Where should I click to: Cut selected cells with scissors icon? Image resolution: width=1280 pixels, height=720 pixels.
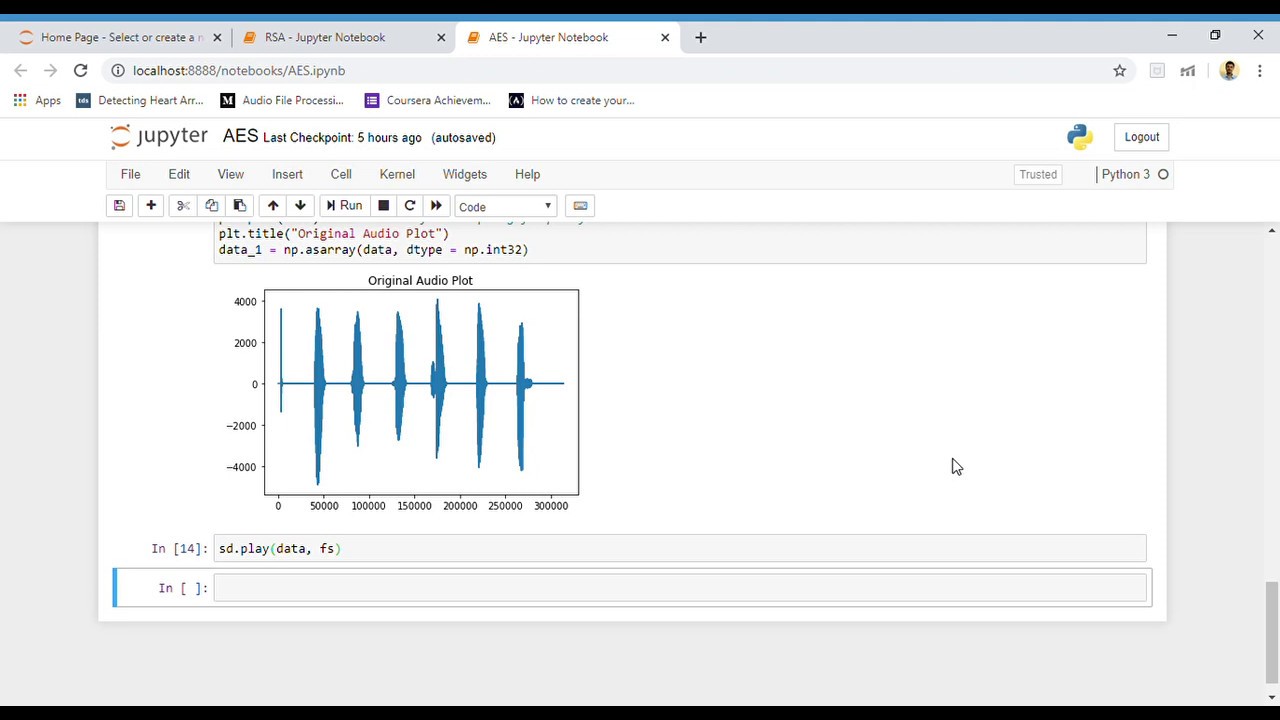183,206
